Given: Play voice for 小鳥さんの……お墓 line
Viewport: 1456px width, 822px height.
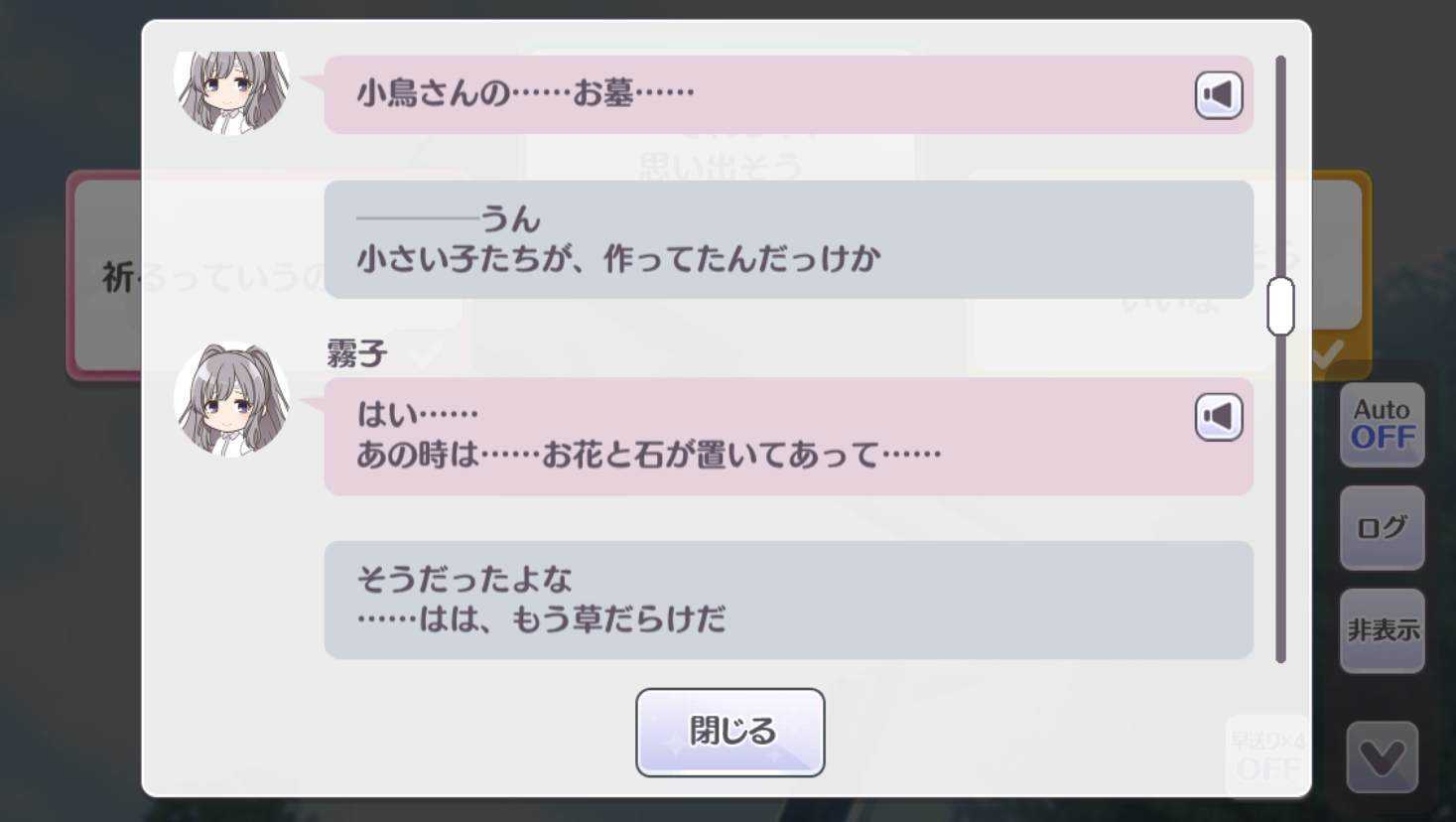Looking at the screenshot, I should [x=1218, y=95].
